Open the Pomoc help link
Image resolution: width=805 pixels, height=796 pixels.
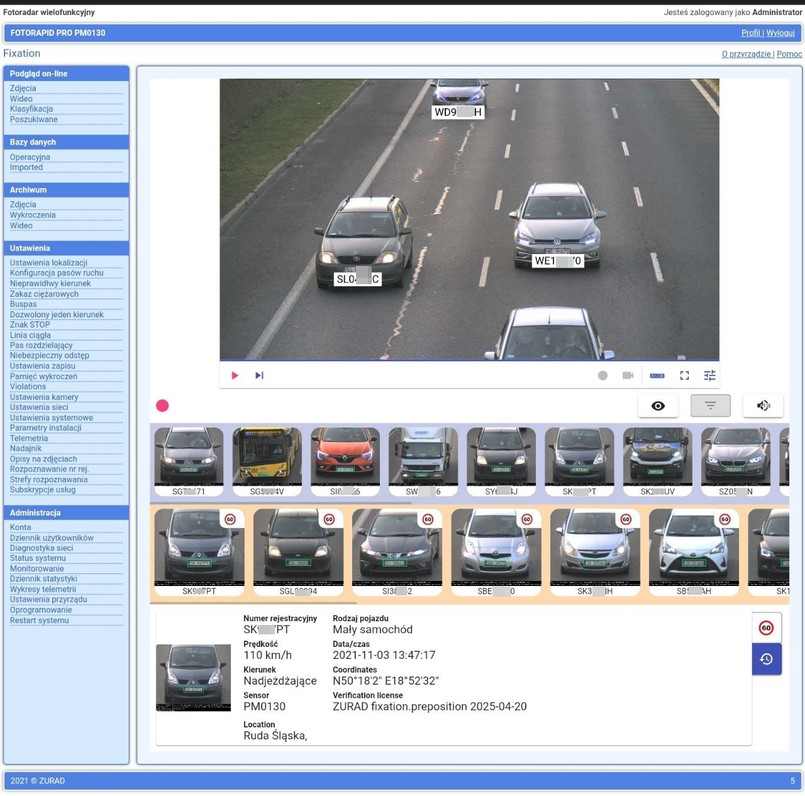(789, 54)
